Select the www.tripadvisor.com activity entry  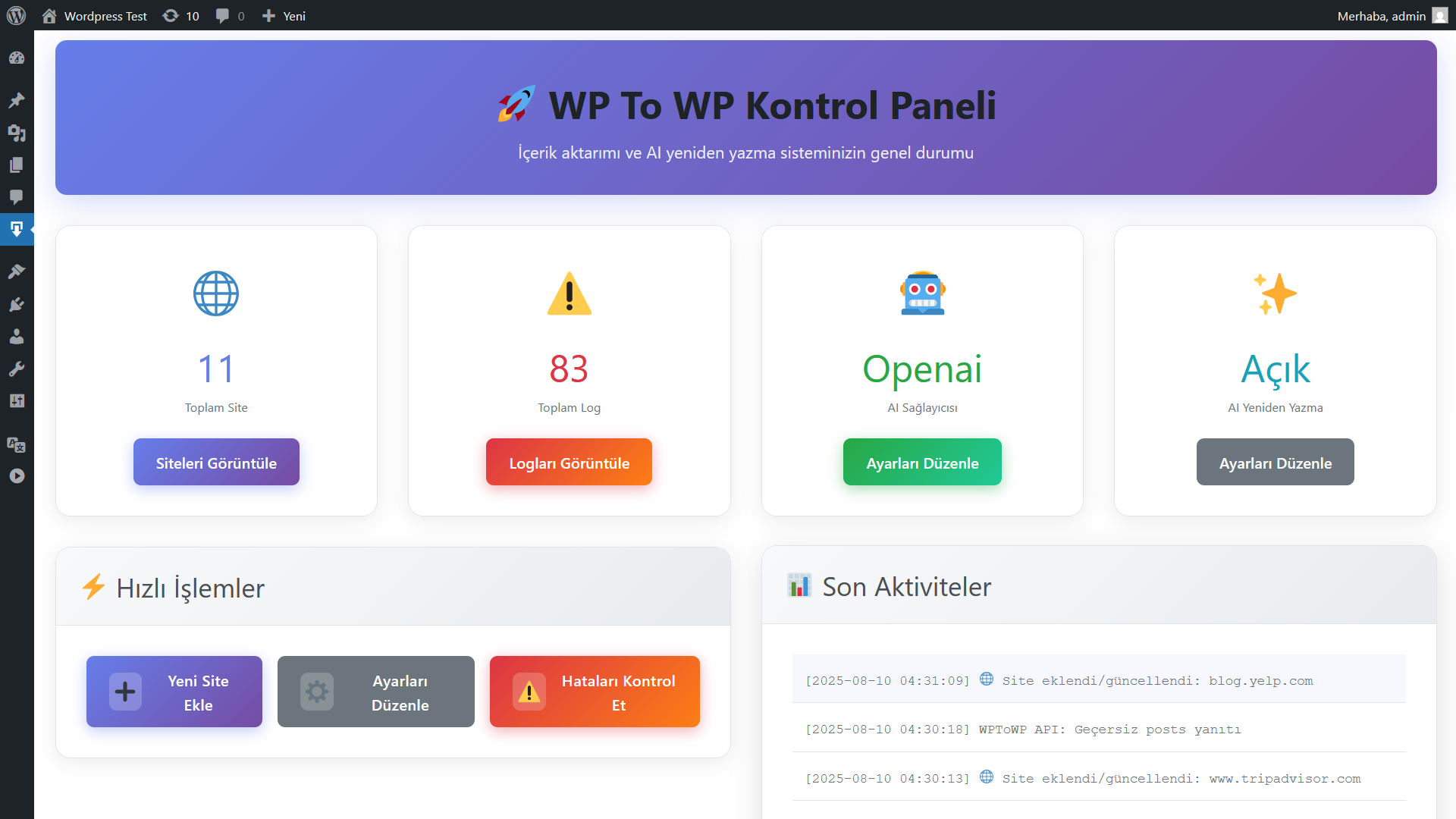(1099, 778)
